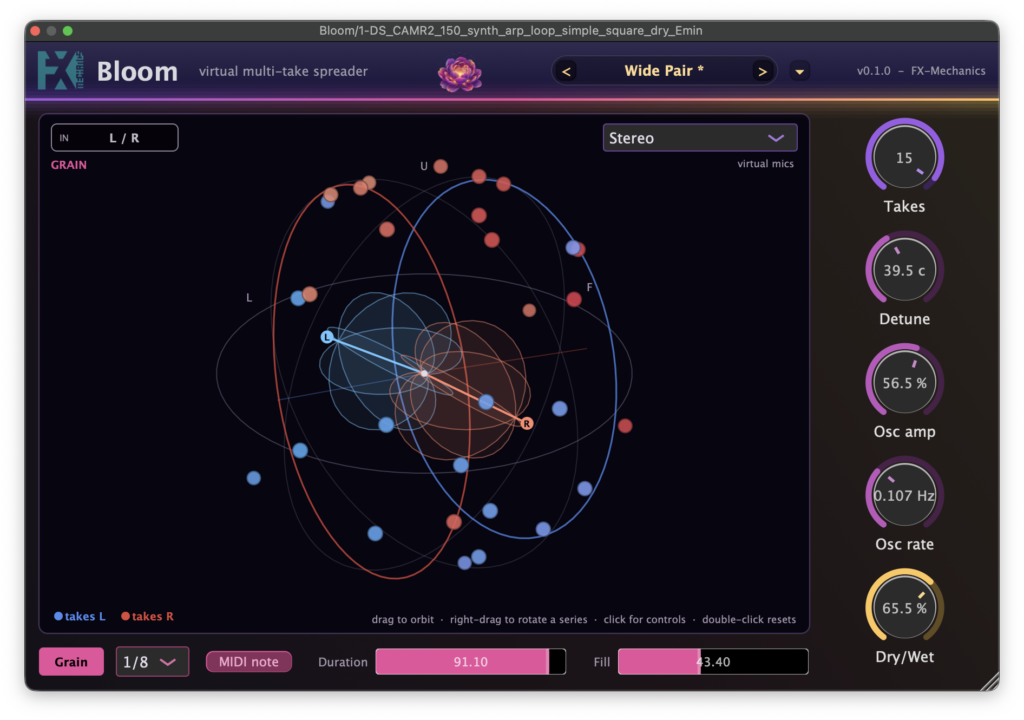Image resolution: width=1024 pixels, height=720 pixels.
Task: Go to previous preset with left arrow
Action: click(x=566, y=71)
